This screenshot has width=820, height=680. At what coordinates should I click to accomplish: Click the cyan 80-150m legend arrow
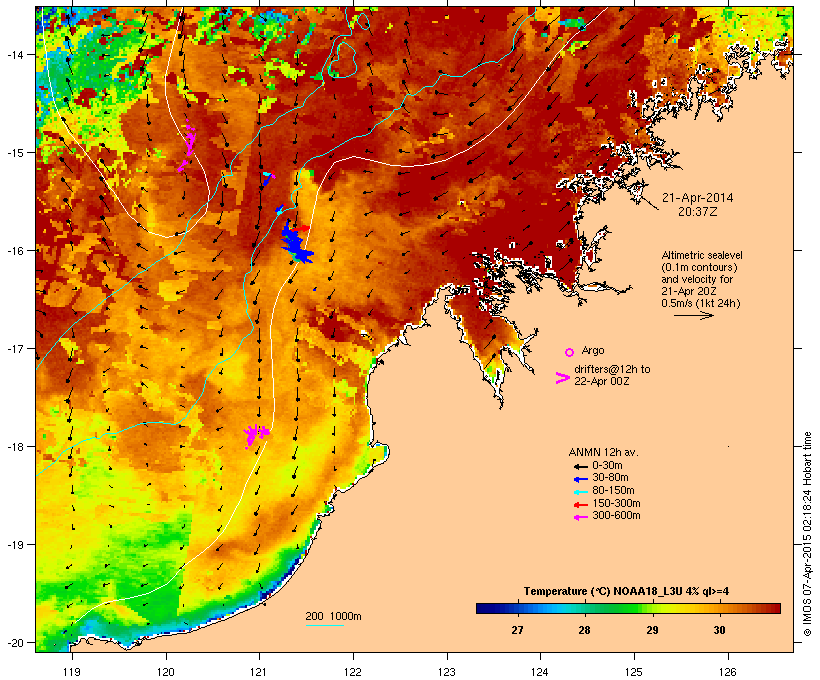point(580,492)
